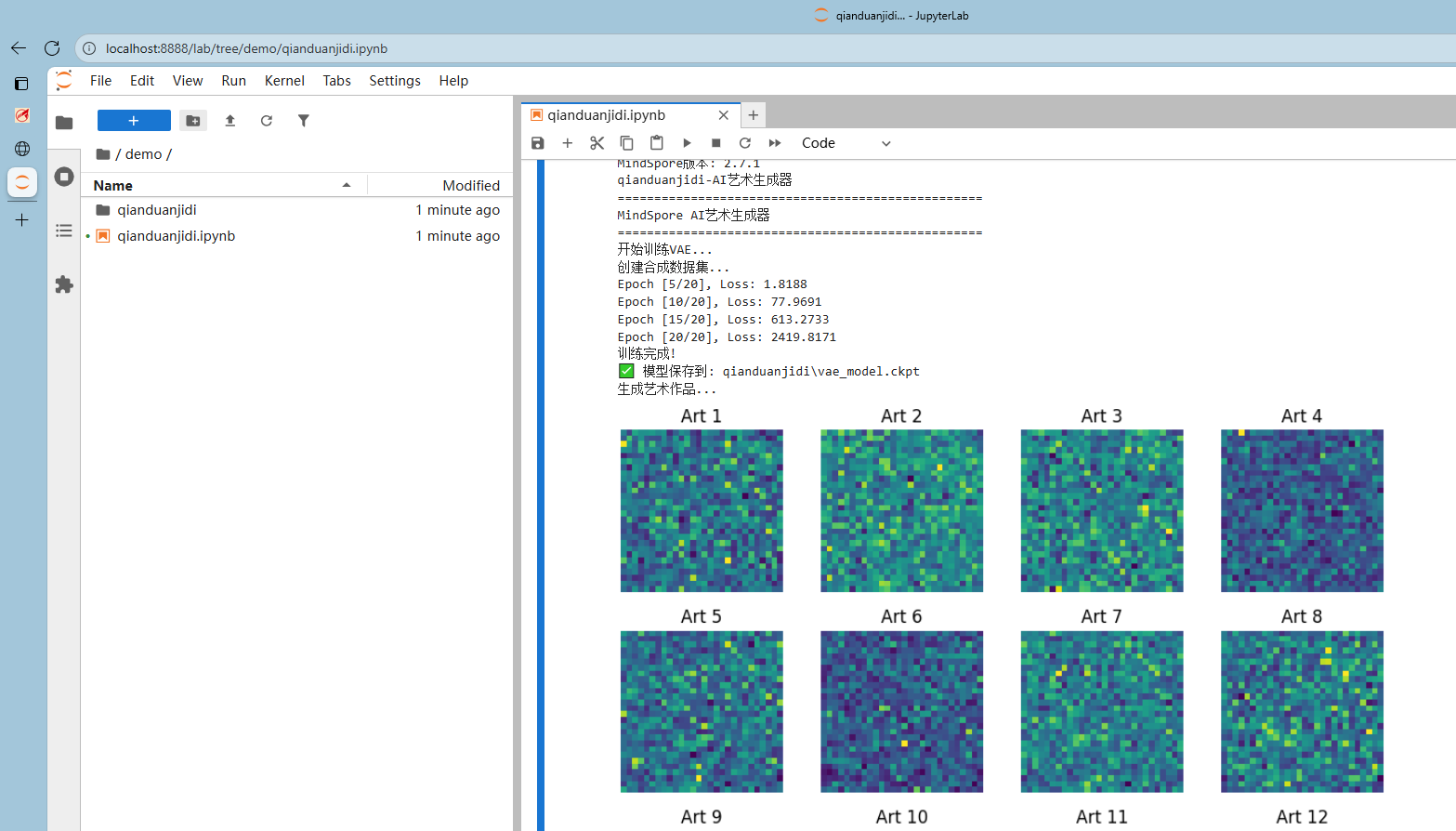Sort files by the Name column header

point(113,186)
